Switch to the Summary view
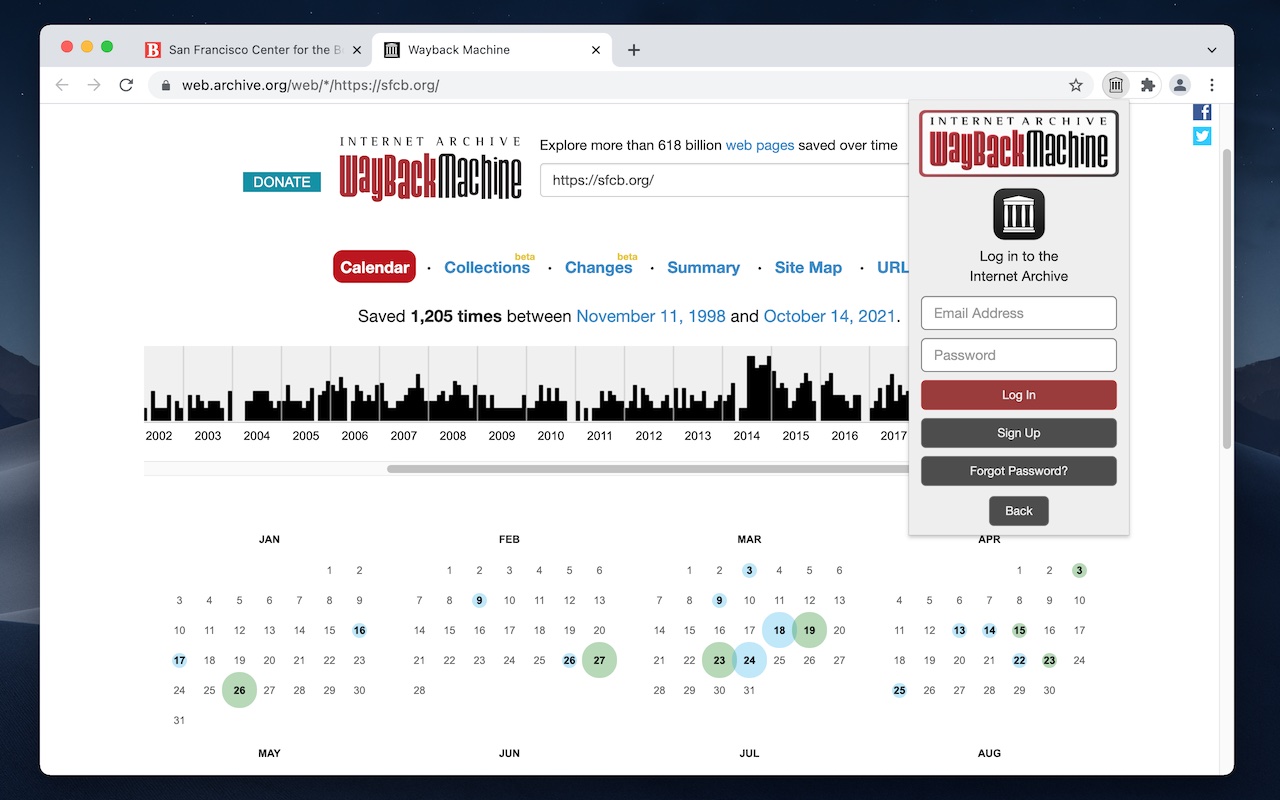1280x800 pixels. pyautogui.click(x=703, y=267)
